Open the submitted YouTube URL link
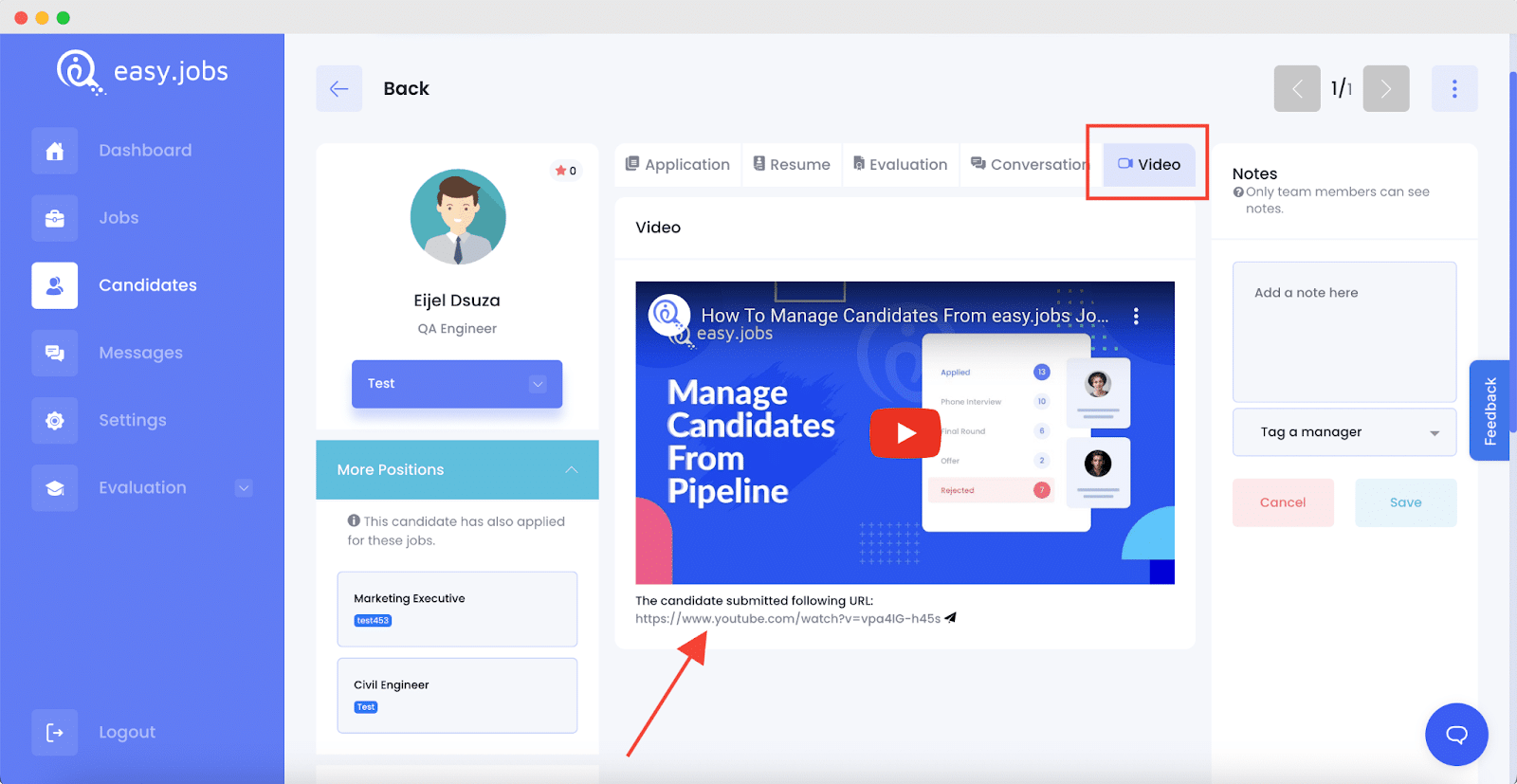This screenshot has width=1517, height=784. point(788,618)
